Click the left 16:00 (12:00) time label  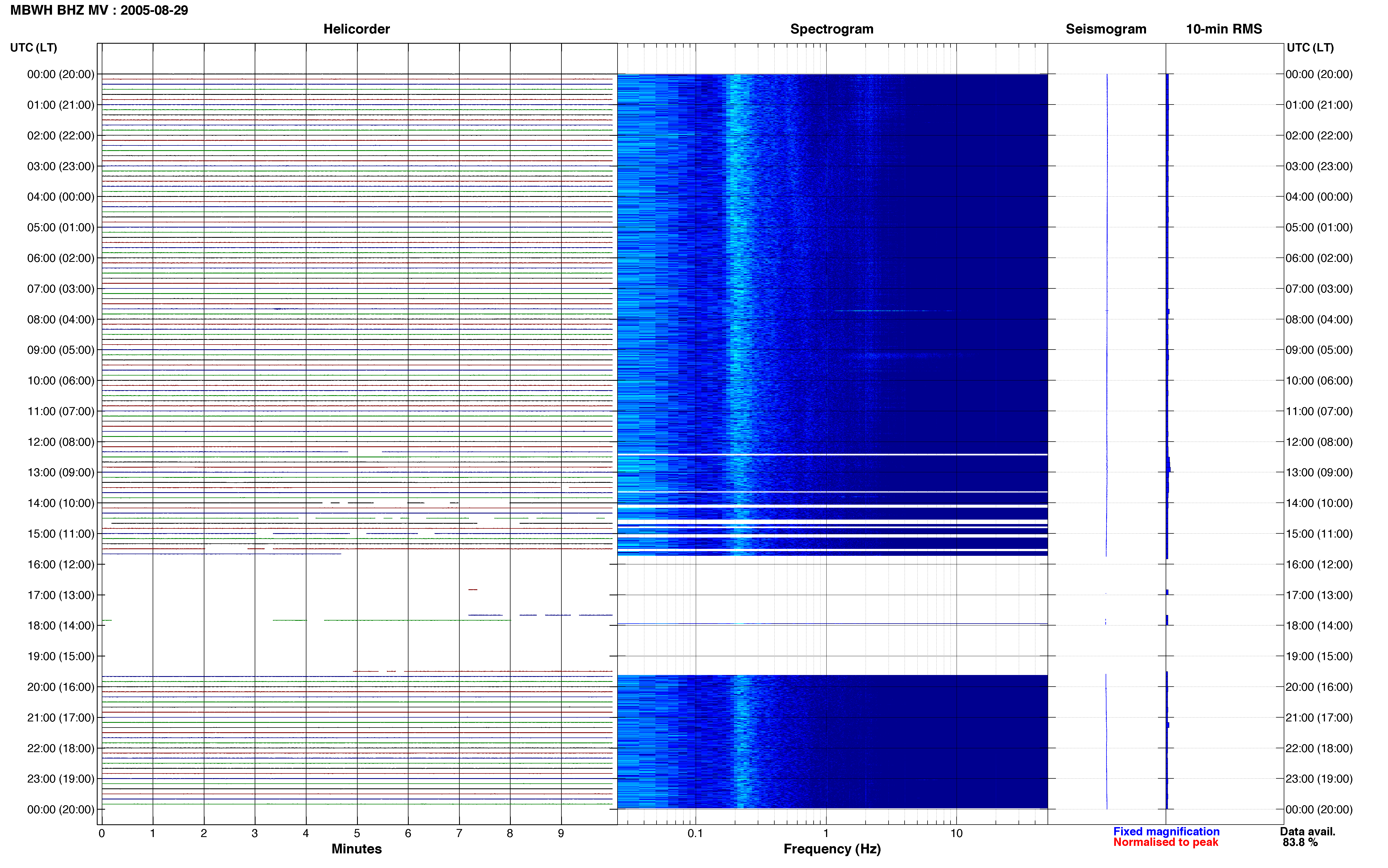[61, 564]
